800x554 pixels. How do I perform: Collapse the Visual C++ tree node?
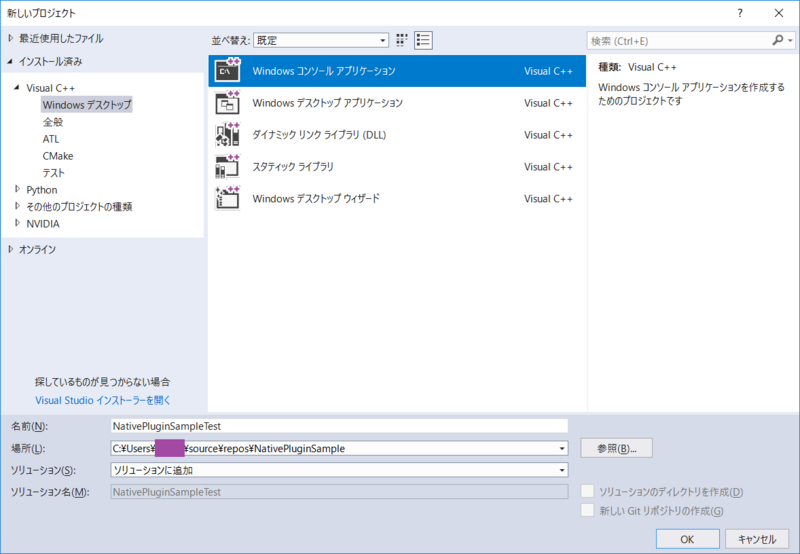(17, 88)
